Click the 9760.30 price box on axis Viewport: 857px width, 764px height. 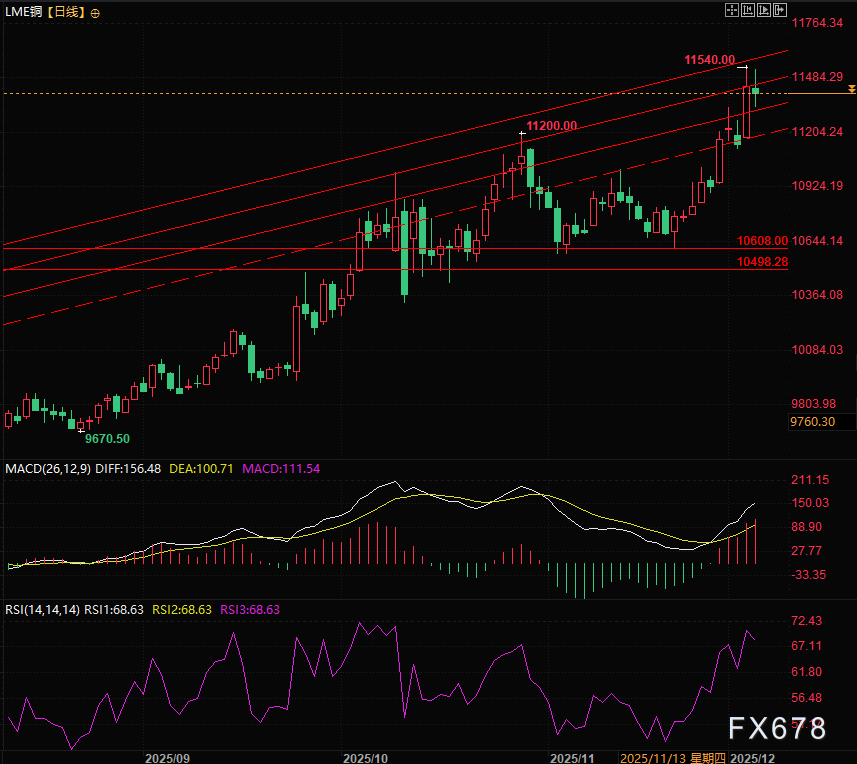pos(812,422)
